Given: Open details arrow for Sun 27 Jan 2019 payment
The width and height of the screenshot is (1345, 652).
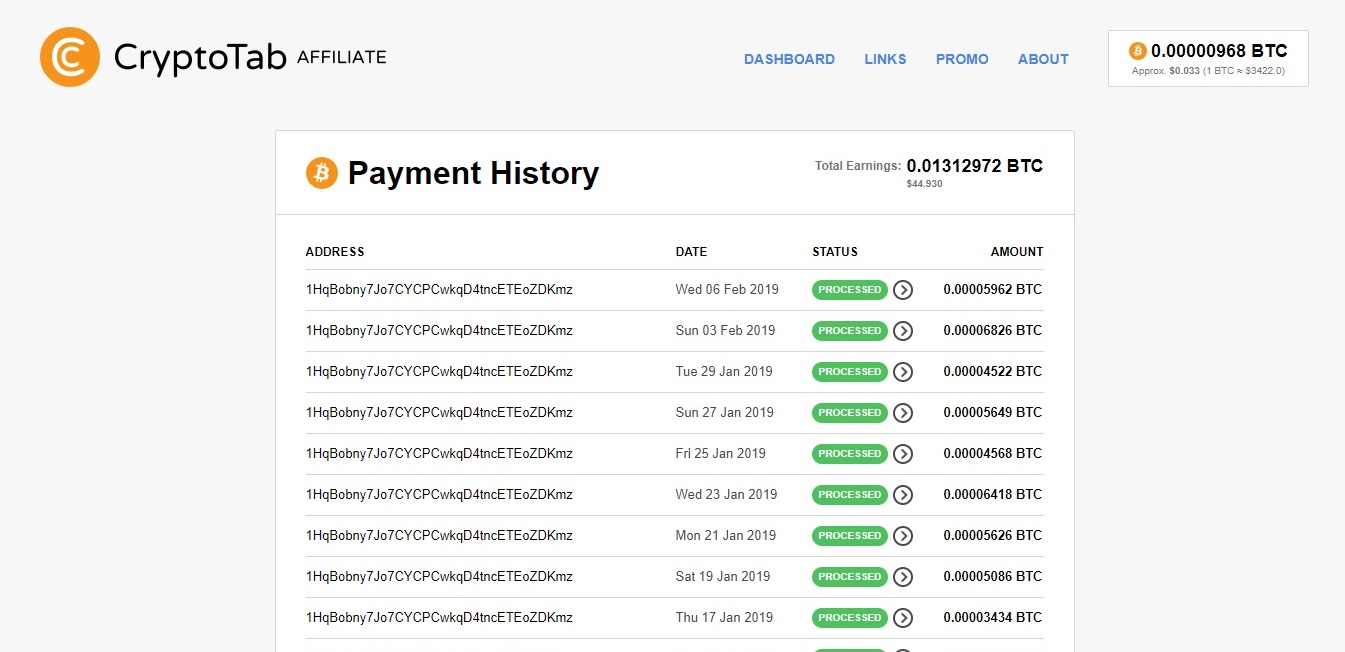Looking at the screenshot, I should pos(903,413).
